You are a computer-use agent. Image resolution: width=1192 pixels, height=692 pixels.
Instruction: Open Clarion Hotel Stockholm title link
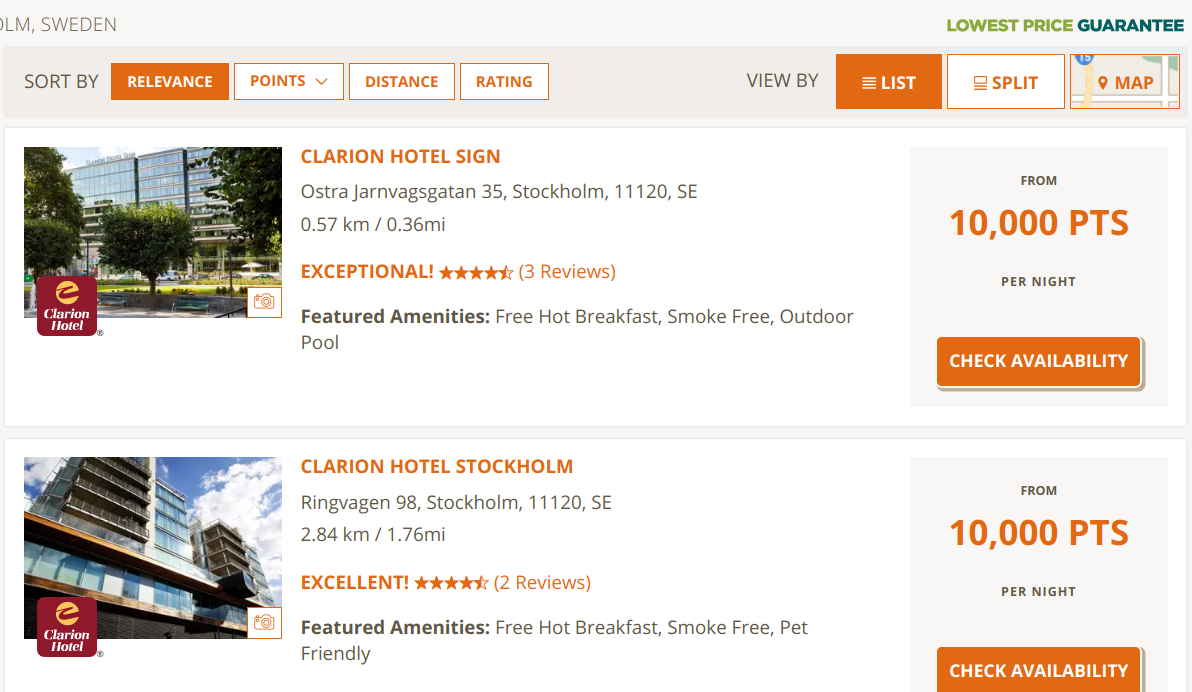tap(436, 467)
